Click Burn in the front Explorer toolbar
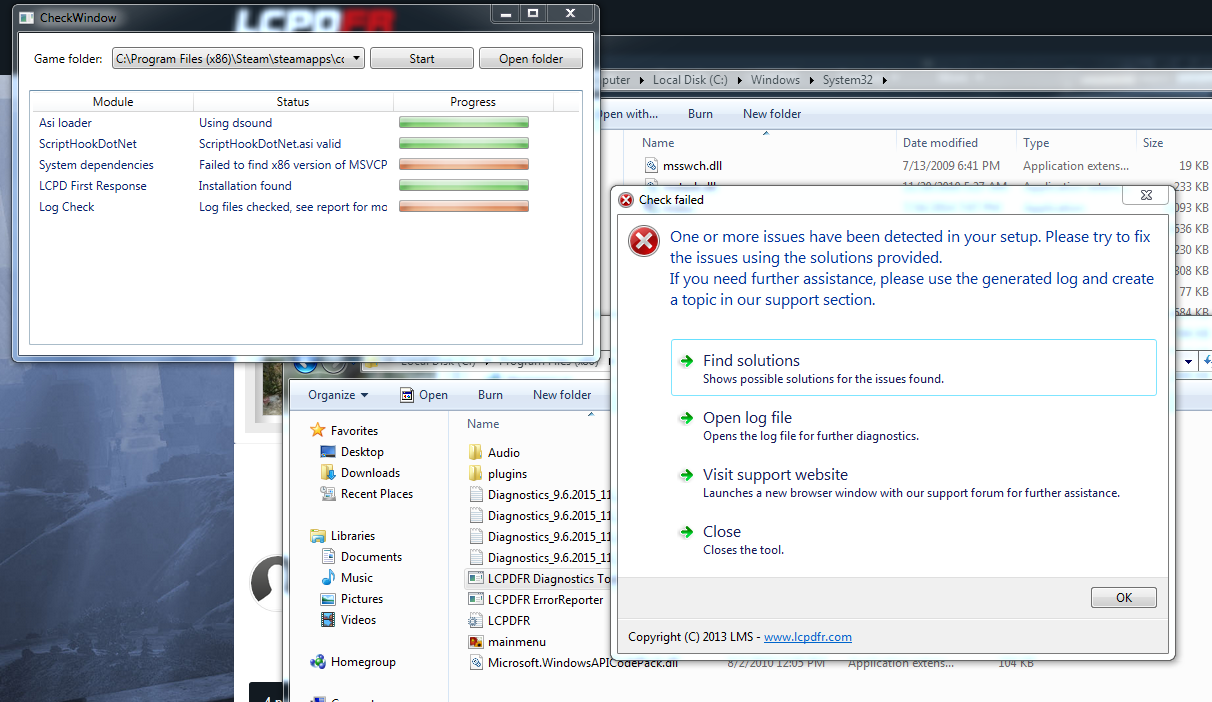1212x702 pixels. [490, 395]
